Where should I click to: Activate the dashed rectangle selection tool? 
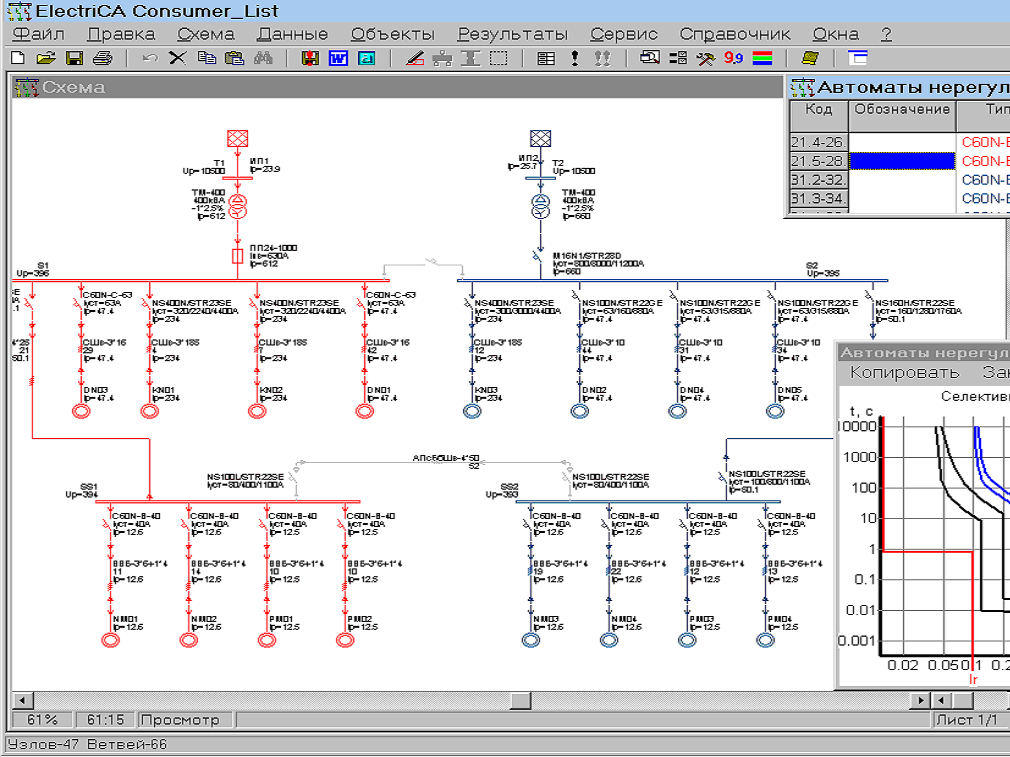pyautogui.click(x=499, y=58)
